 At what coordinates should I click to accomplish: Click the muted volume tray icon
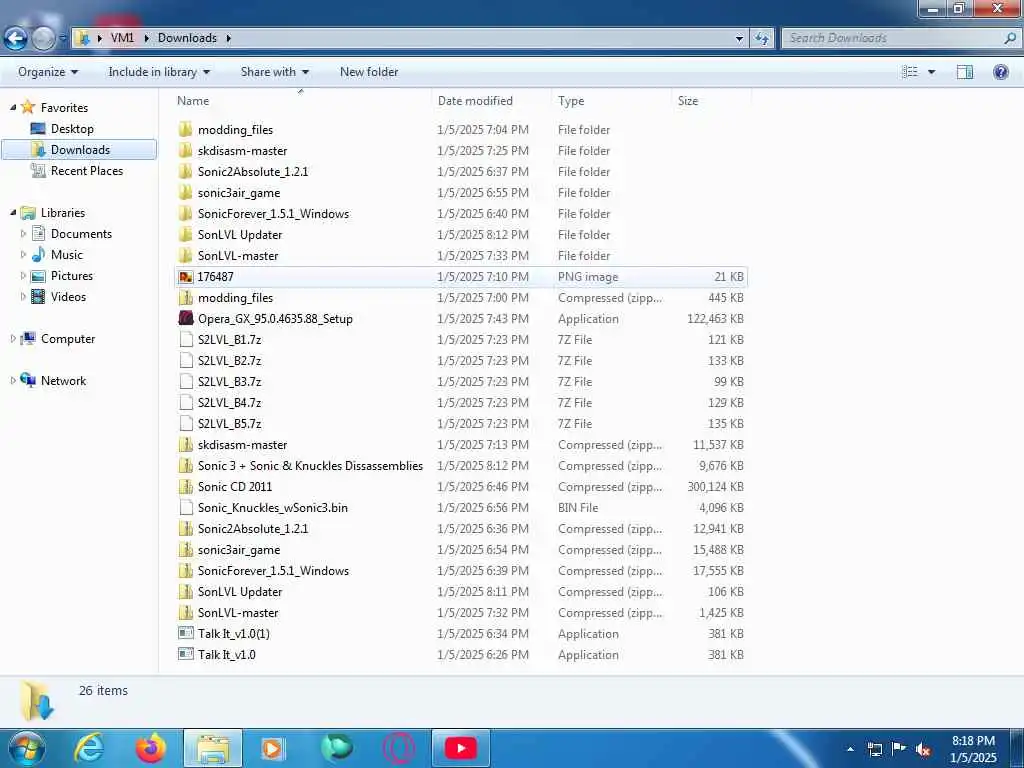(x=923, y=749)
